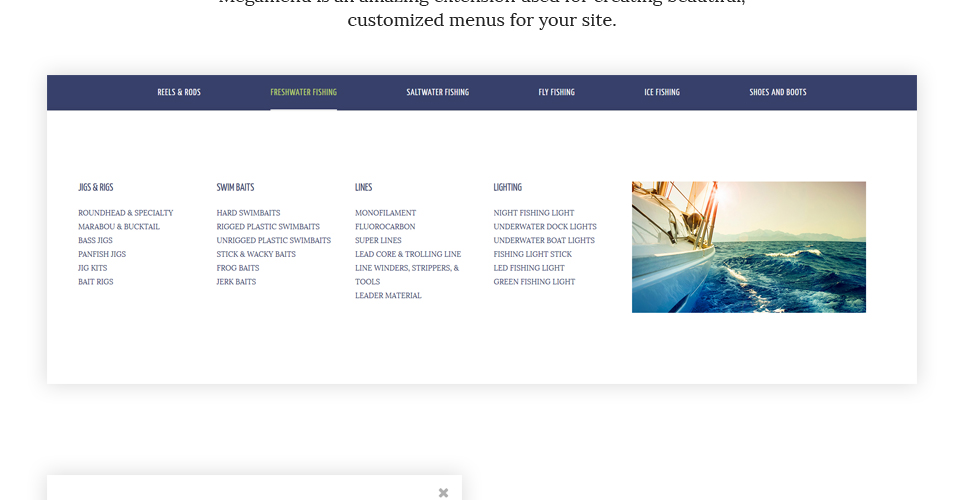Open Night Fishing Light link
Image resolution: width=965 pixels, height=500 pixels.
(x=534, y=213)
